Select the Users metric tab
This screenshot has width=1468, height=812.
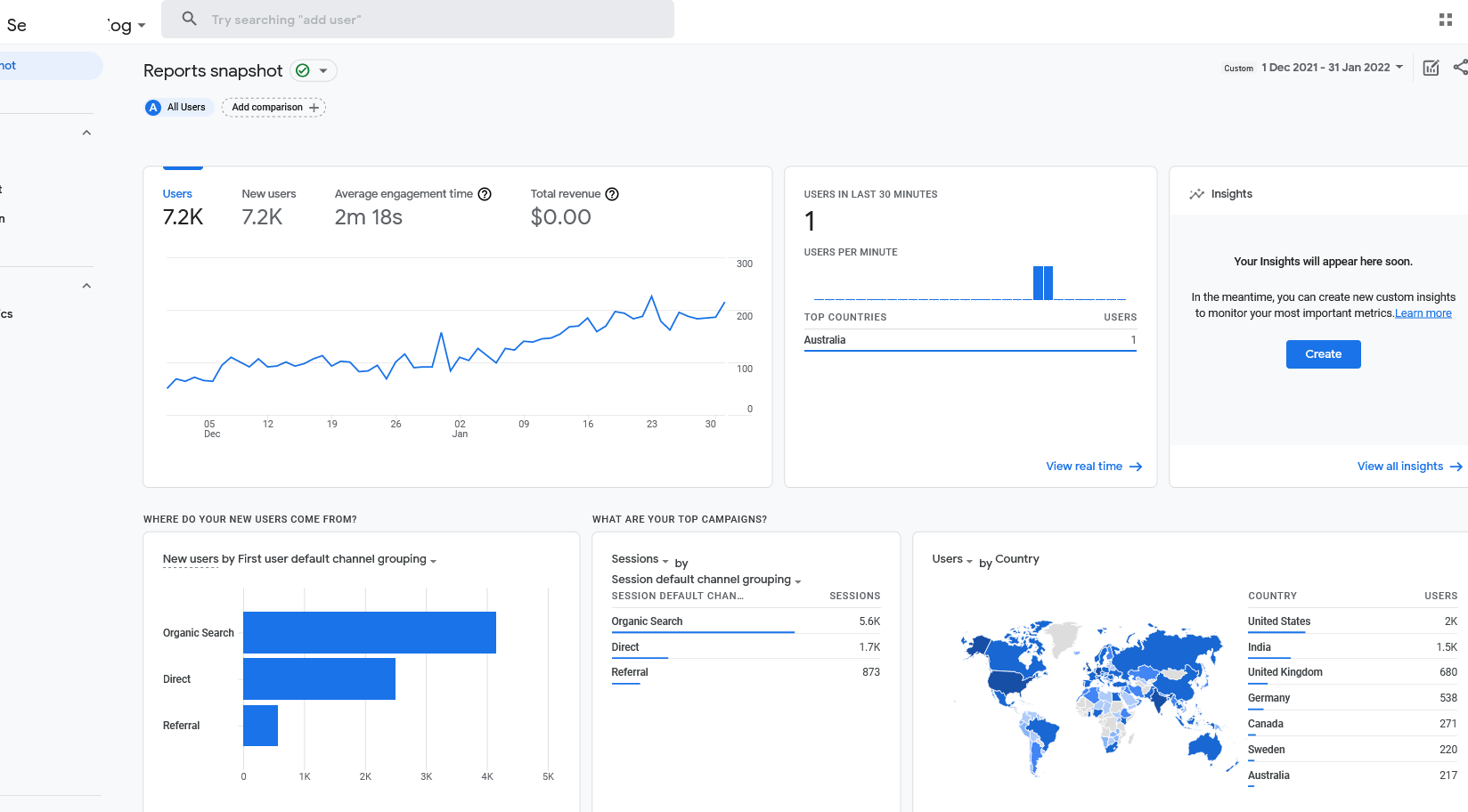pos(183,207)
